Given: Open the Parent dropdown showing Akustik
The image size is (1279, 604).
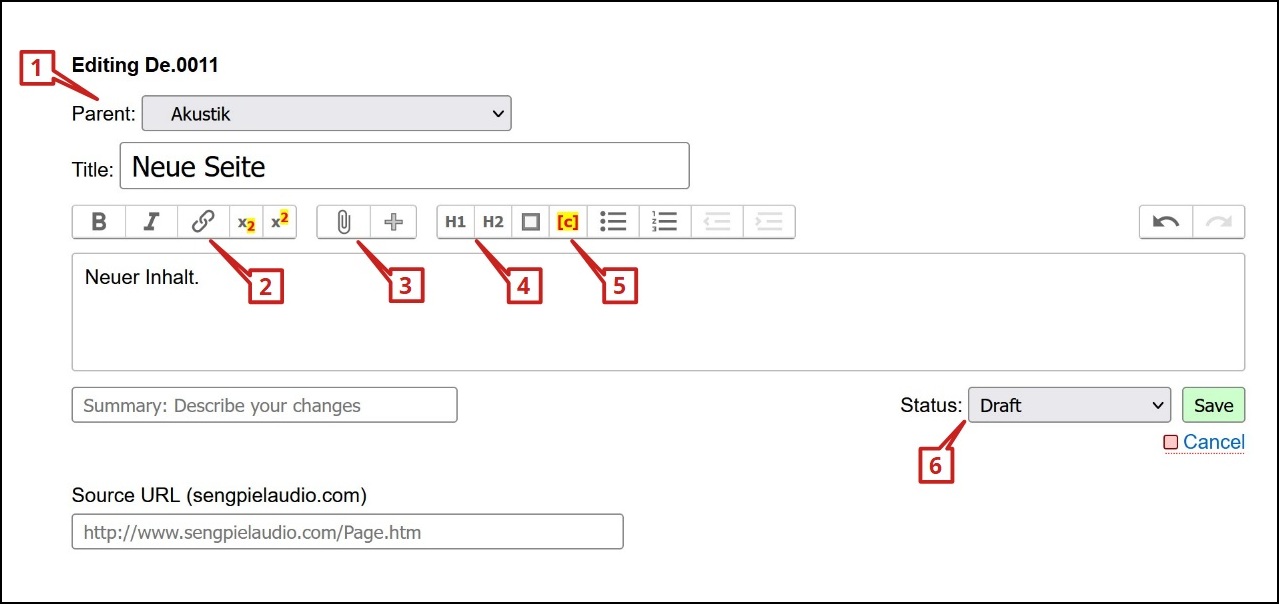Looking at the screenshot, I should (x=326, y=114).
